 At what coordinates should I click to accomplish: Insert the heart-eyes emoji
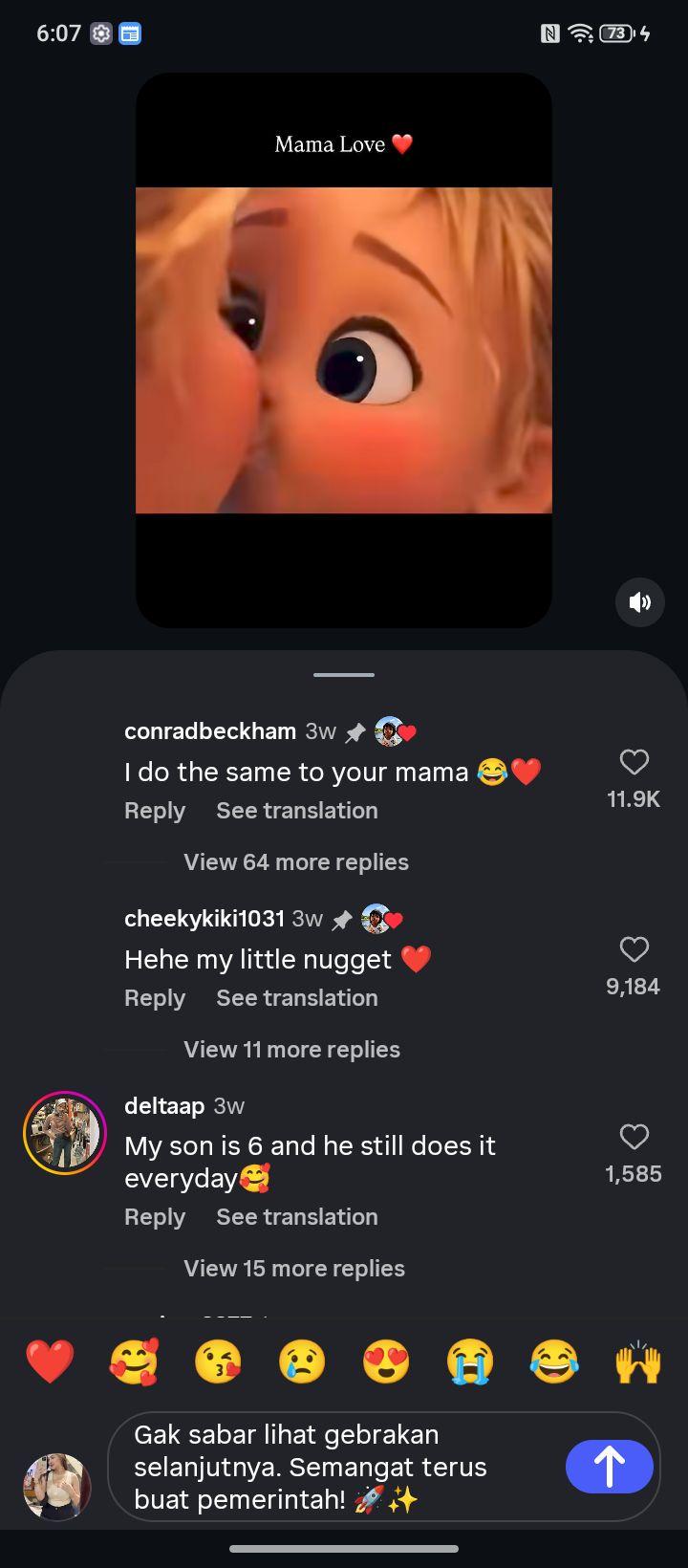(386, 1361)
